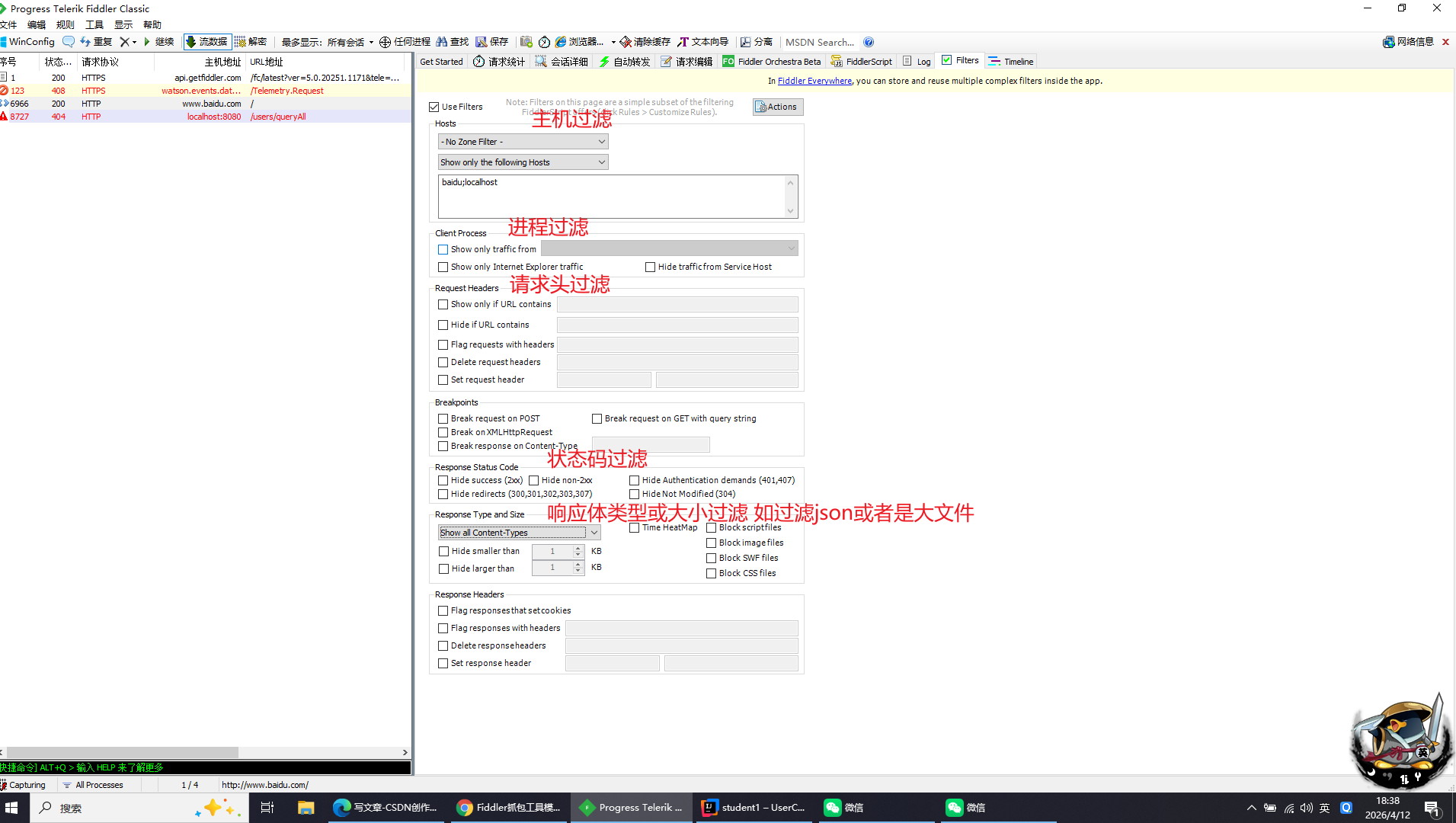Open 查找 find with binoculars icon

tap(453, 42)
